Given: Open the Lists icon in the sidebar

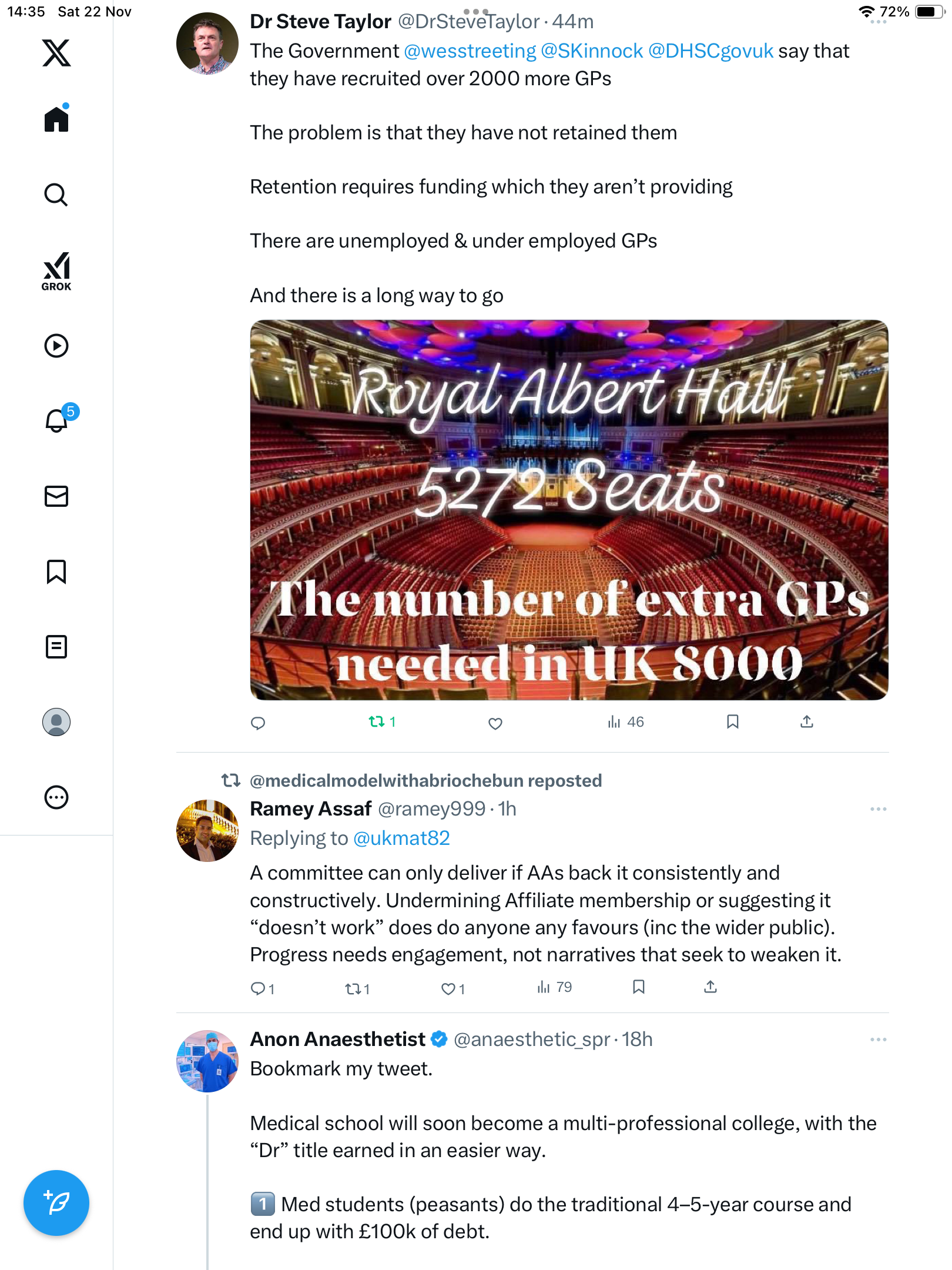Looking at the screenshot, I should [x=56, y=647].
